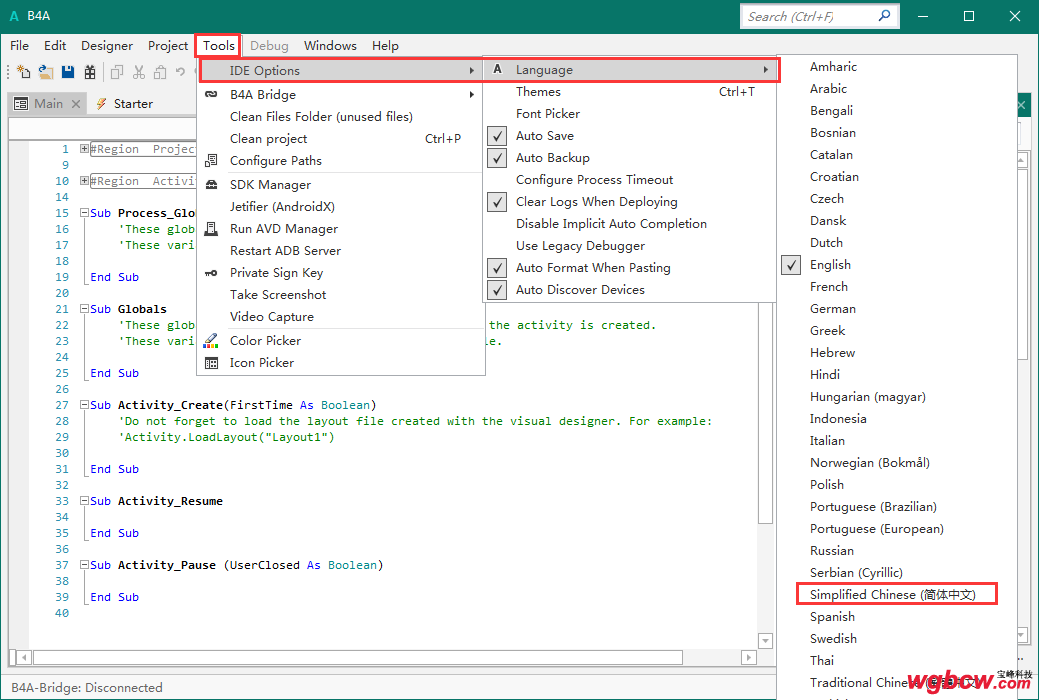The height and width of the screenshot is (700, 1039).
Task: Click the B4A logo in the title bar
Action: (15, 16)
